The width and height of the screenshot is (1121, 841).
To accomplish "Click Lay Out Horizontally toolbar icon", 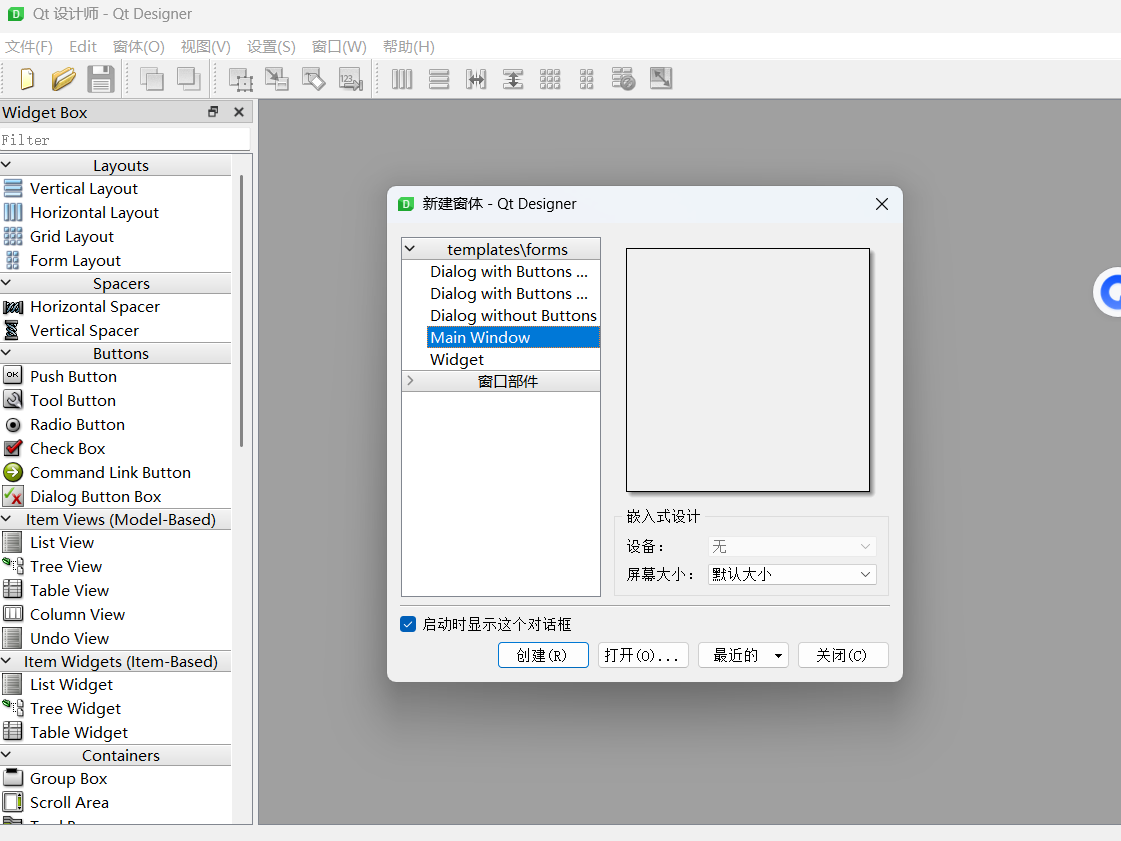I will tap(402, 79).
